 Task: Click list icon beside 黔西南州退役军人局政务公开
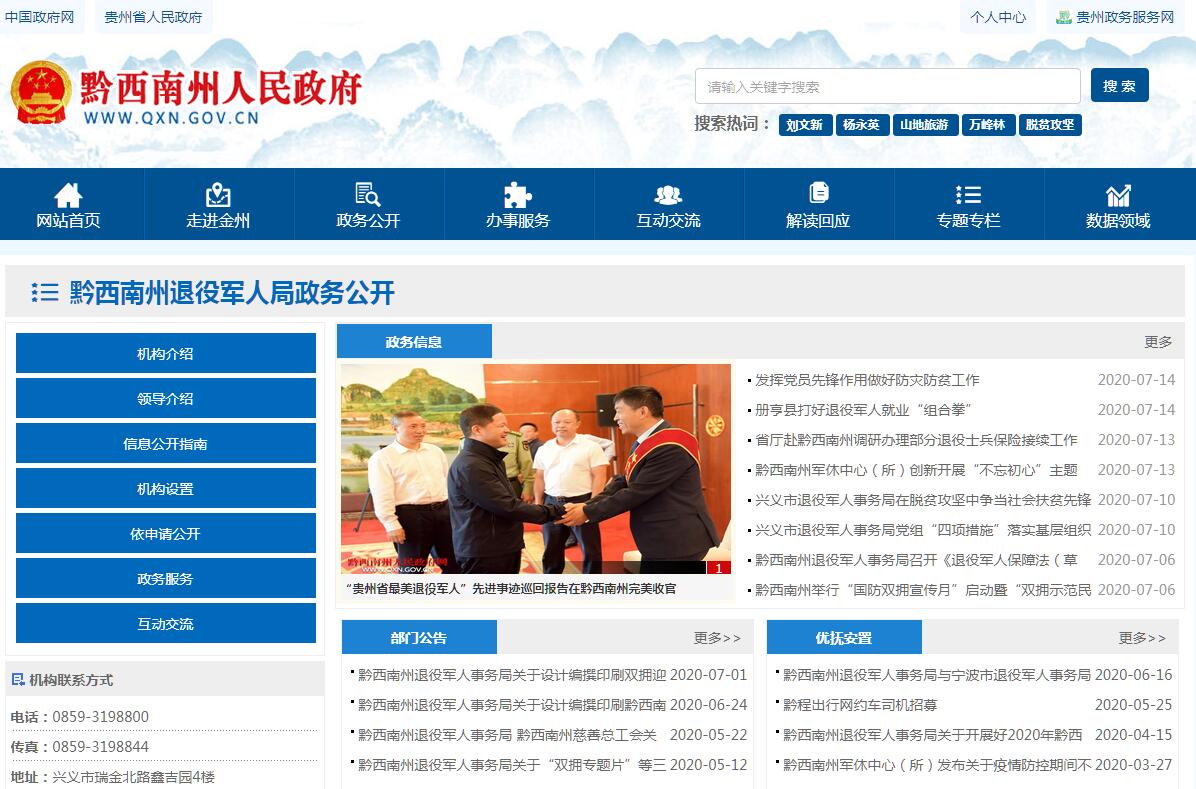click(x=44, y=292)
